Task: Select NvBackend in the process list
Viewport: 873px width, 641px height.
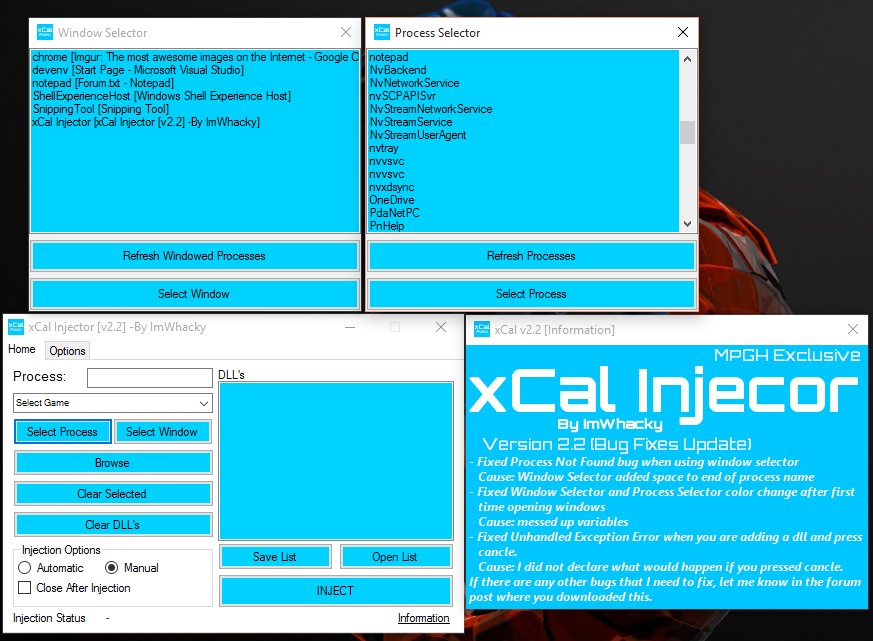Action: (x=523, y=70)
